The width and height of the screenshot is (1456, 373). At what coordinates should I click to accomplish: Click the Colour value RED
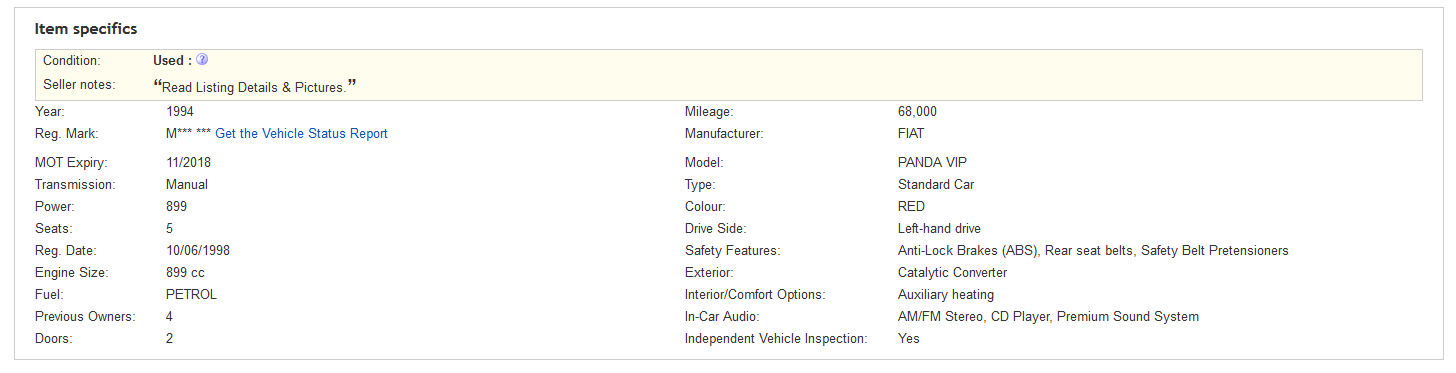(911, 207)
